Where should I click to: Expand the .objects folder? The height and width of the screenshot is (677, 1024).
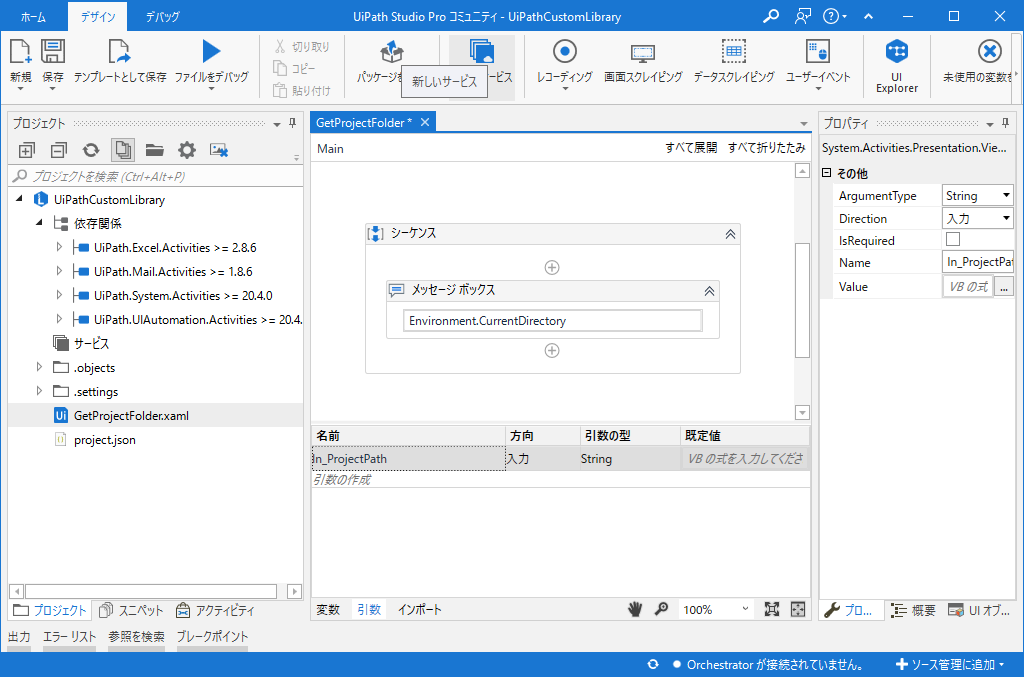(x=39, y=367)
